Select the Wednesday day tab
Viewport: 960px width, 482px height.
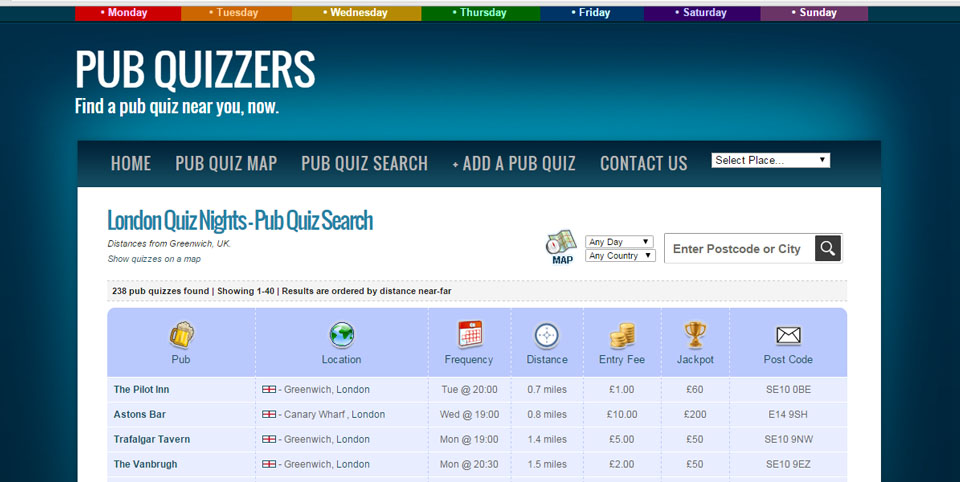(356, 13)
